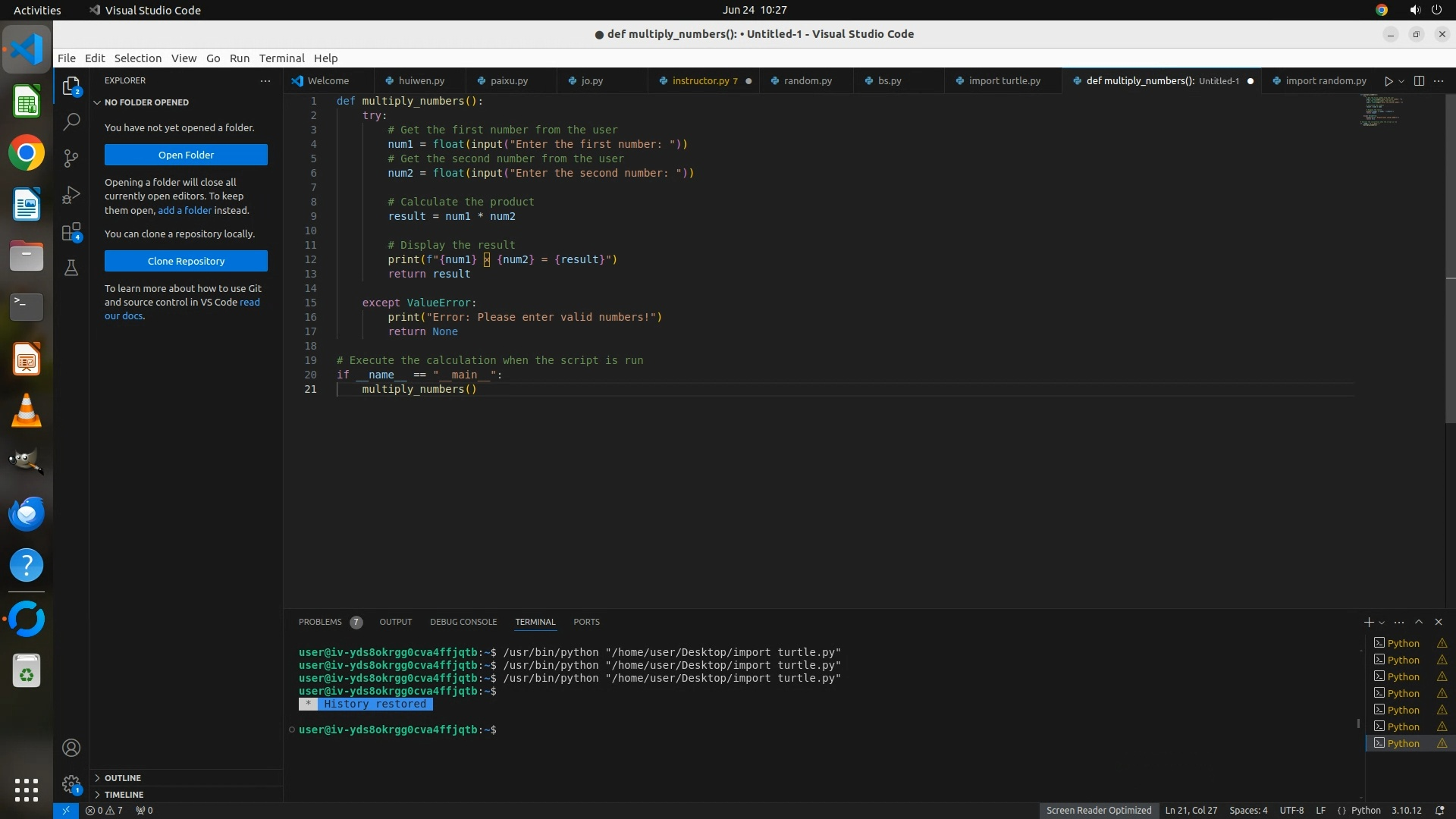Open the Run and Debug view
Image resolution: width=1456 pixels, height=819 pixels.
[x=71, y=195]
